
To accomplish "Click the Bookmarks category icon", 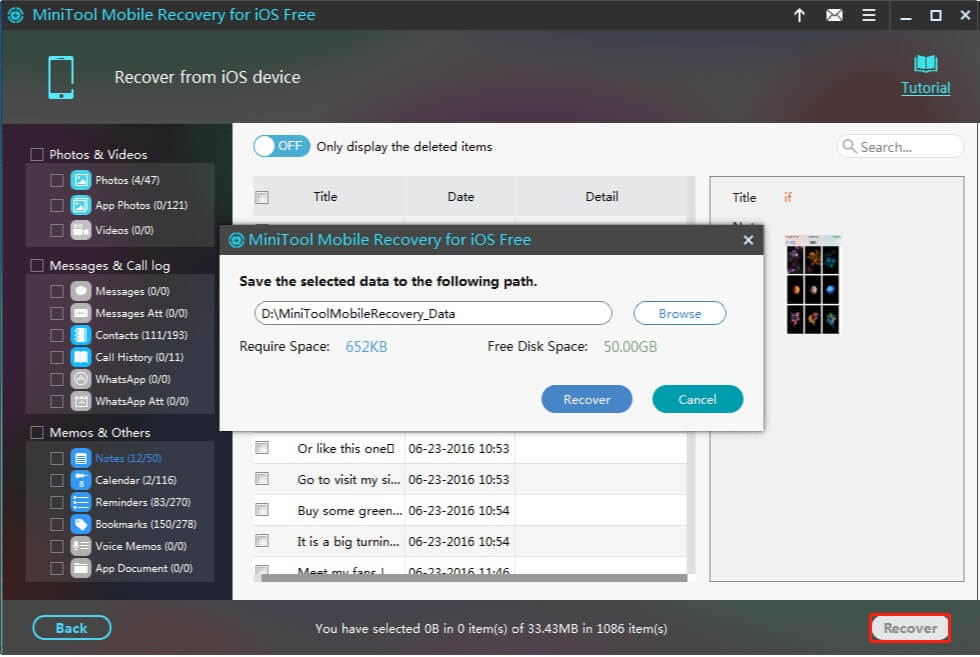I will (81, 524).
